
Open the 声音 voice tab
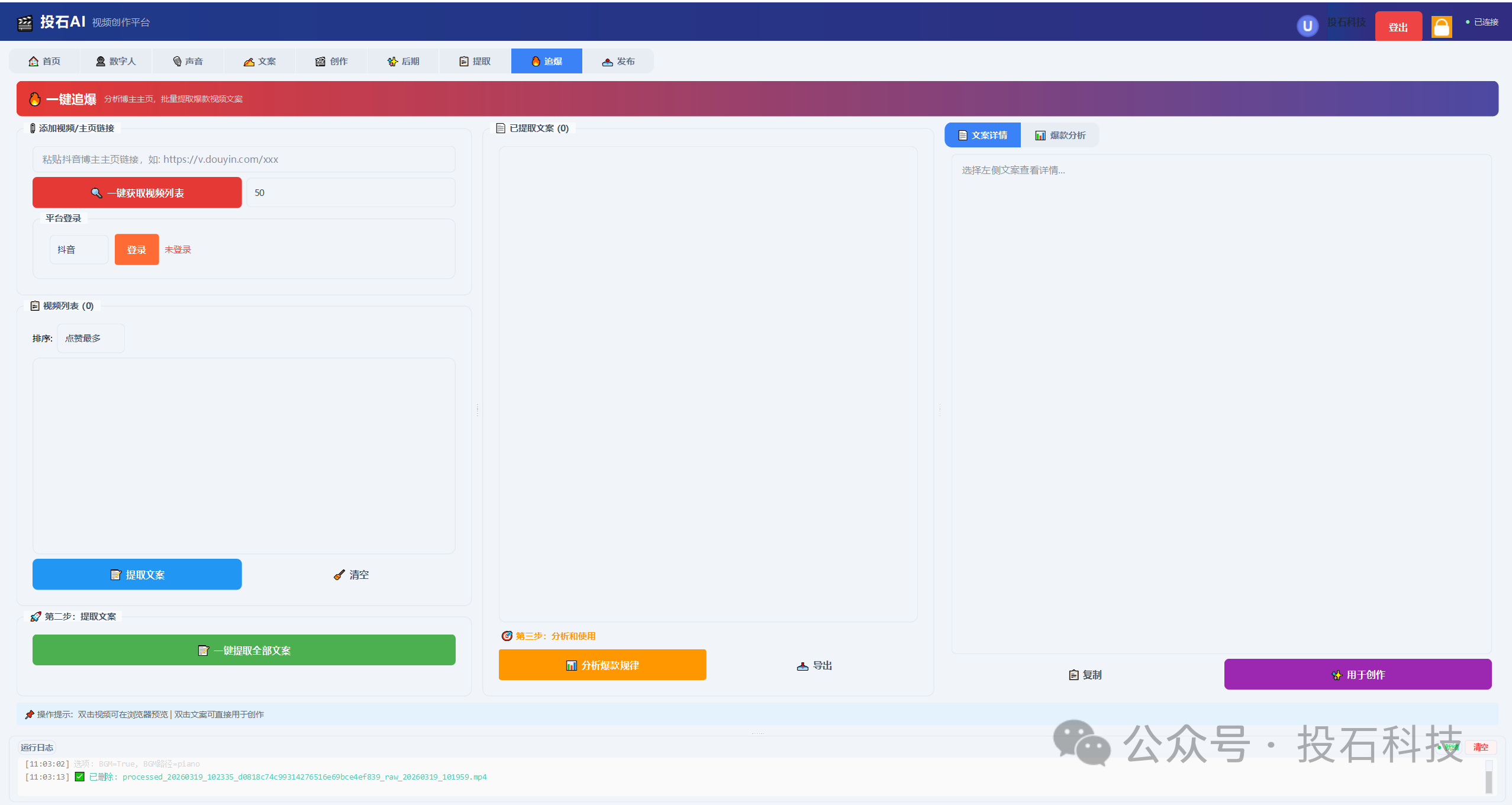(188, 61)
